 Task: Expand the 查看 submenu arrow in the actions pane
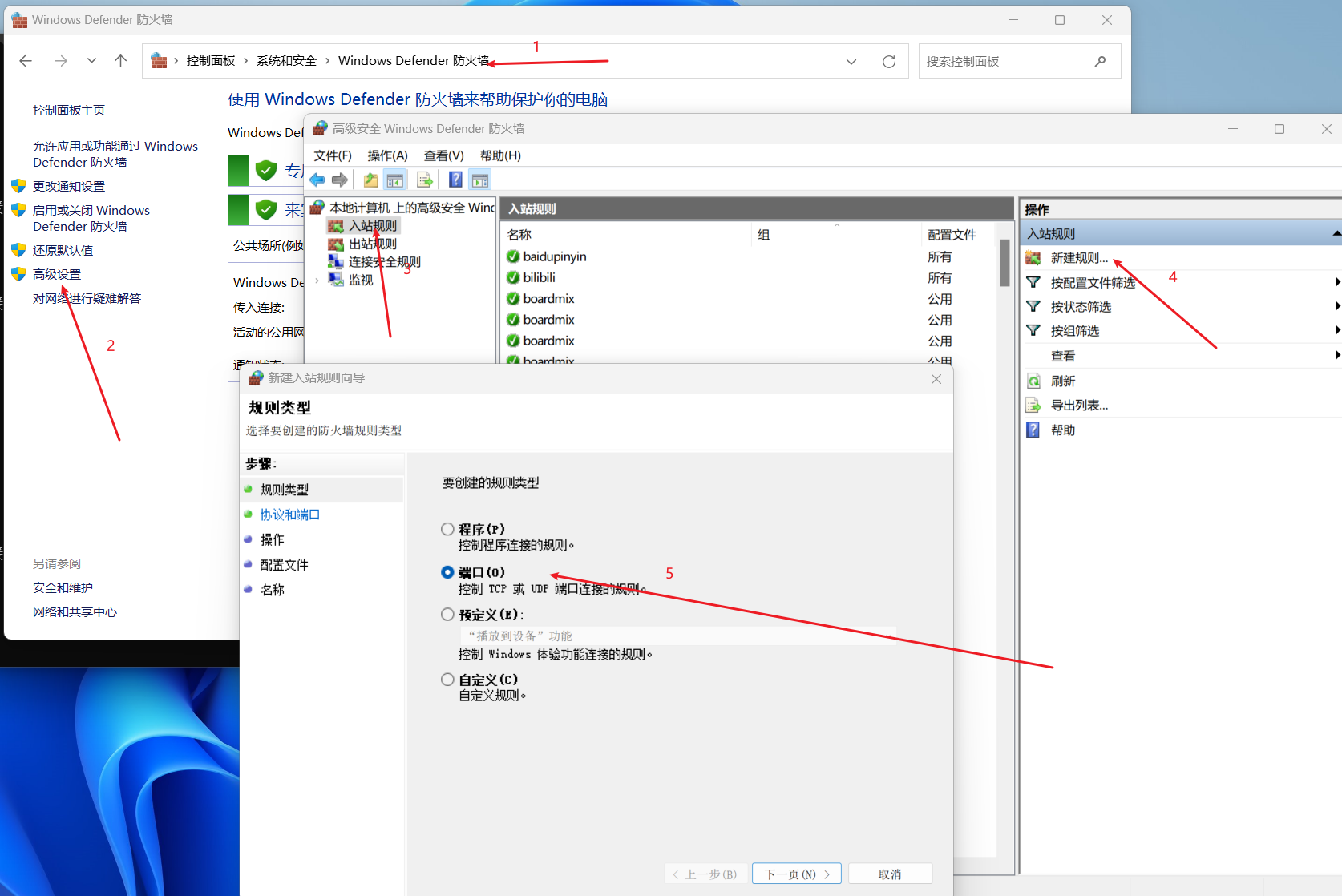[x=1336, y=355]
